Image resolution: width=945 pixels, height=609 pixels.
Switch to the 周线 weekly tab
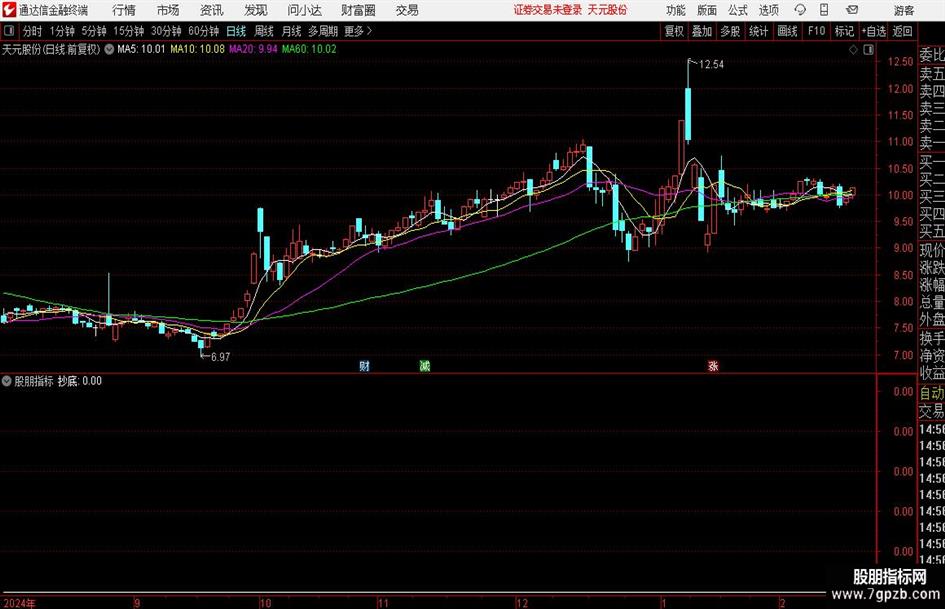264,31
